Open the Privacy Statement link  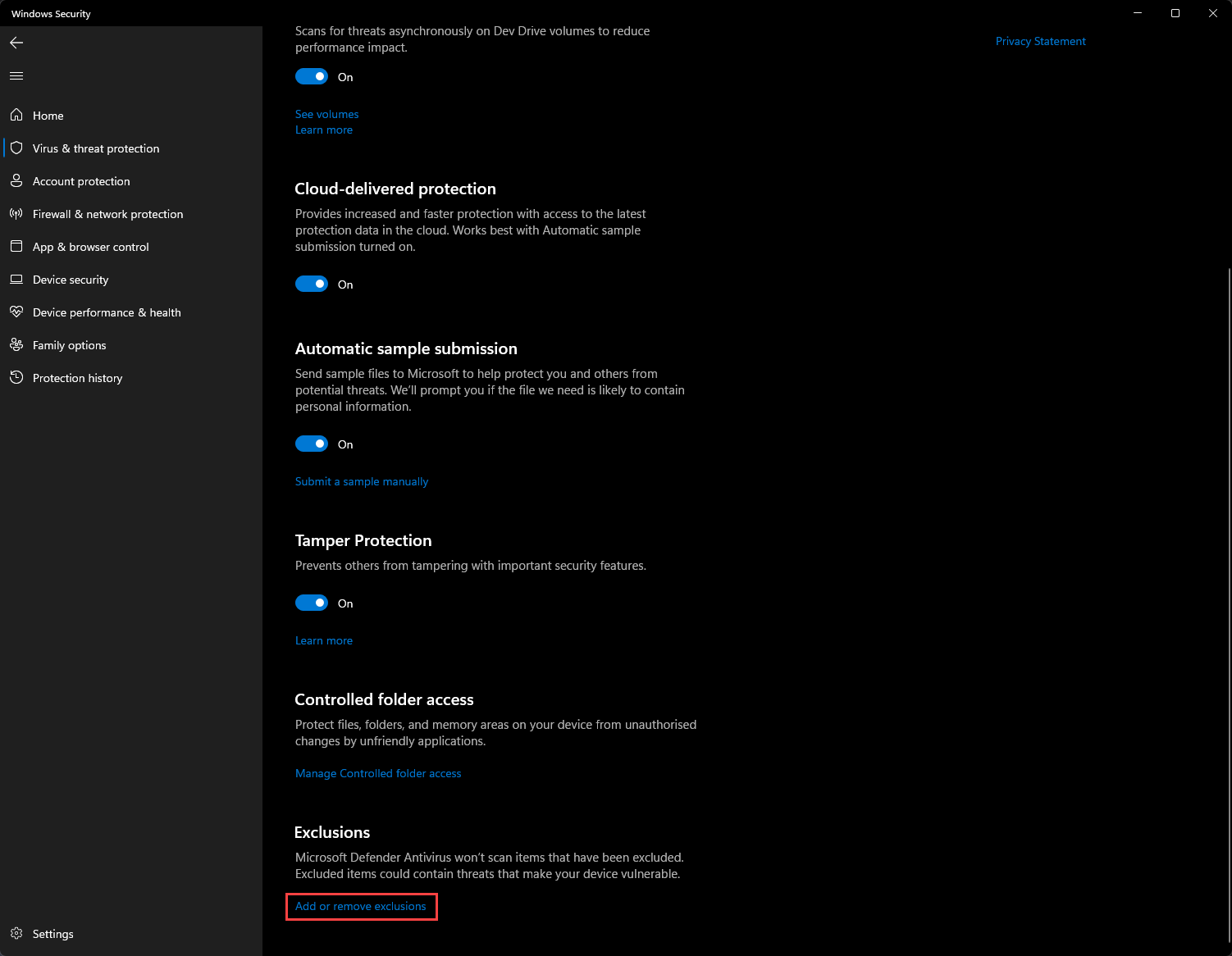coord(1040,41)
